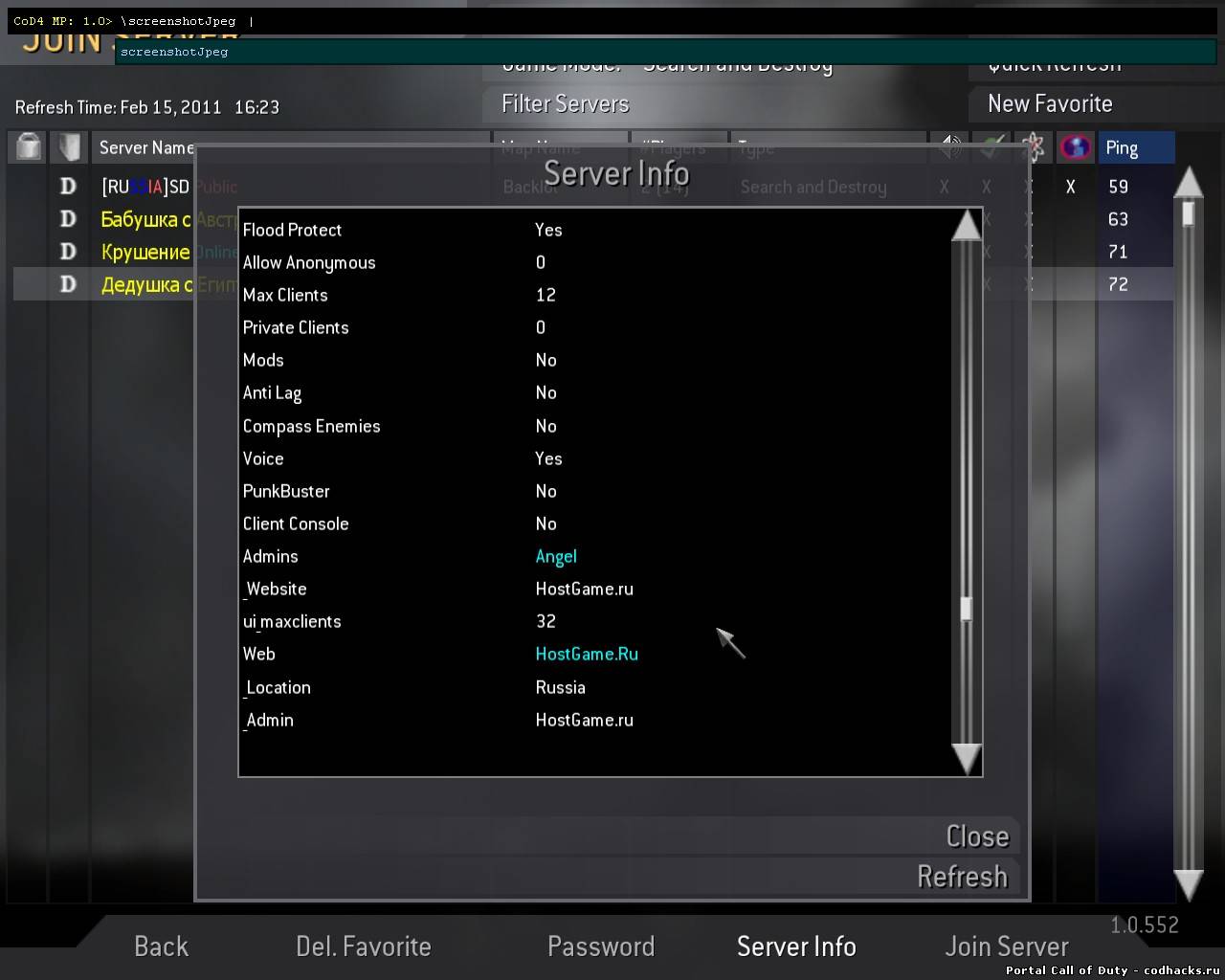Viewport: 1225px width, 980px height.
Task: Click the _Admin value HostGame.ru
Action: point(584,720)
